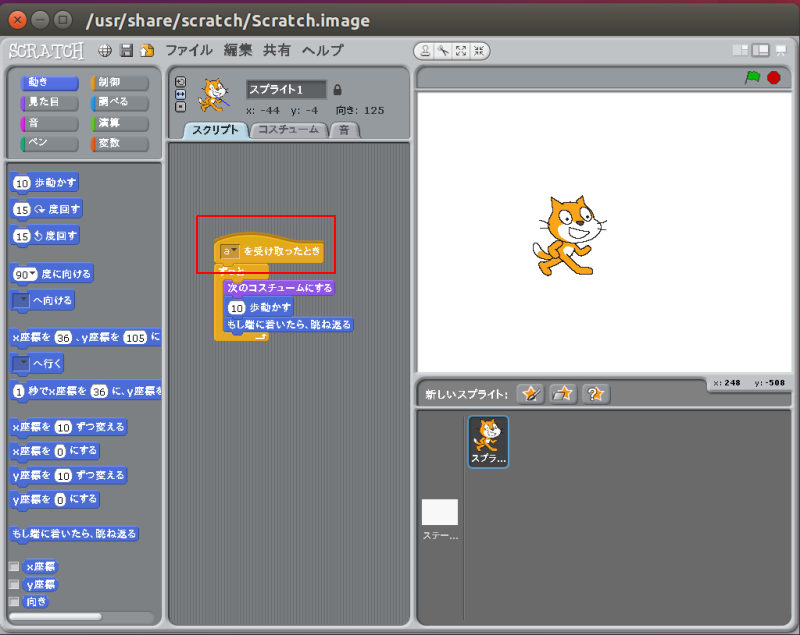The image size is (800, 635).
Task: Select the 制御 block category
Action: pyautogui.click(x=120, y=82)
